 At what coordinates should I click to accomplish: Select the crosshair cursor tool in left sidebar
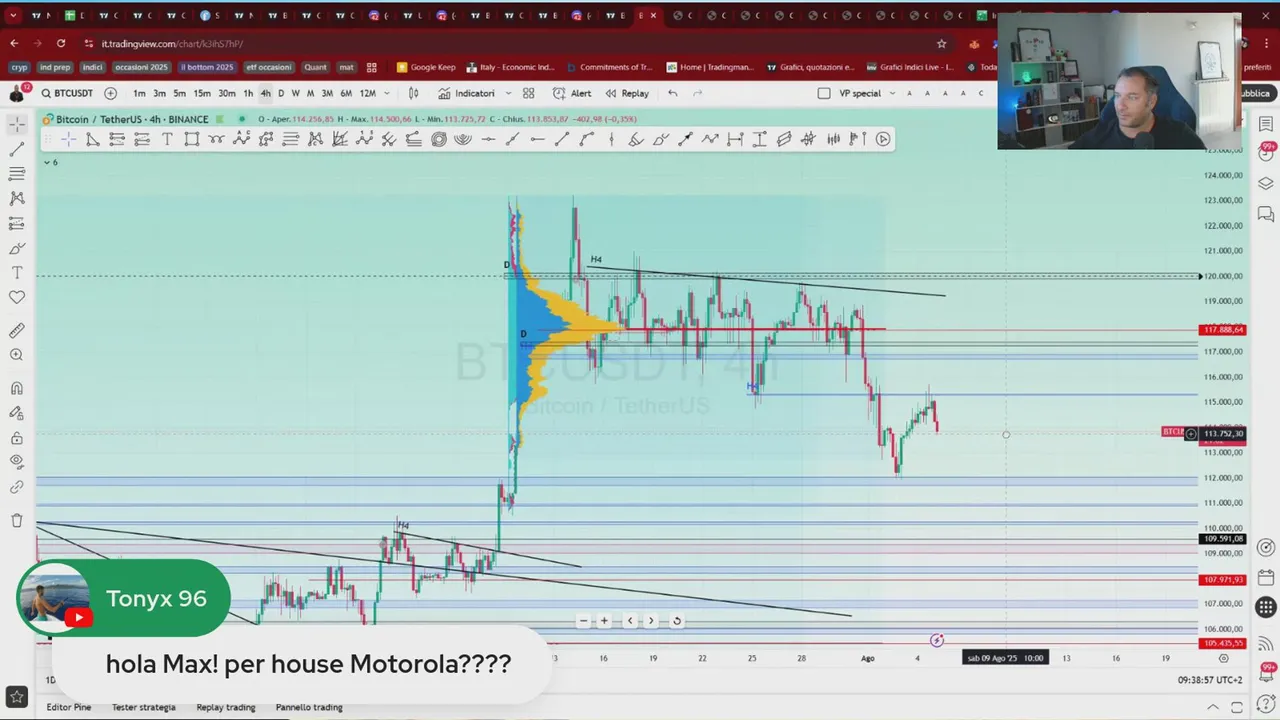[x=17, y=125]
